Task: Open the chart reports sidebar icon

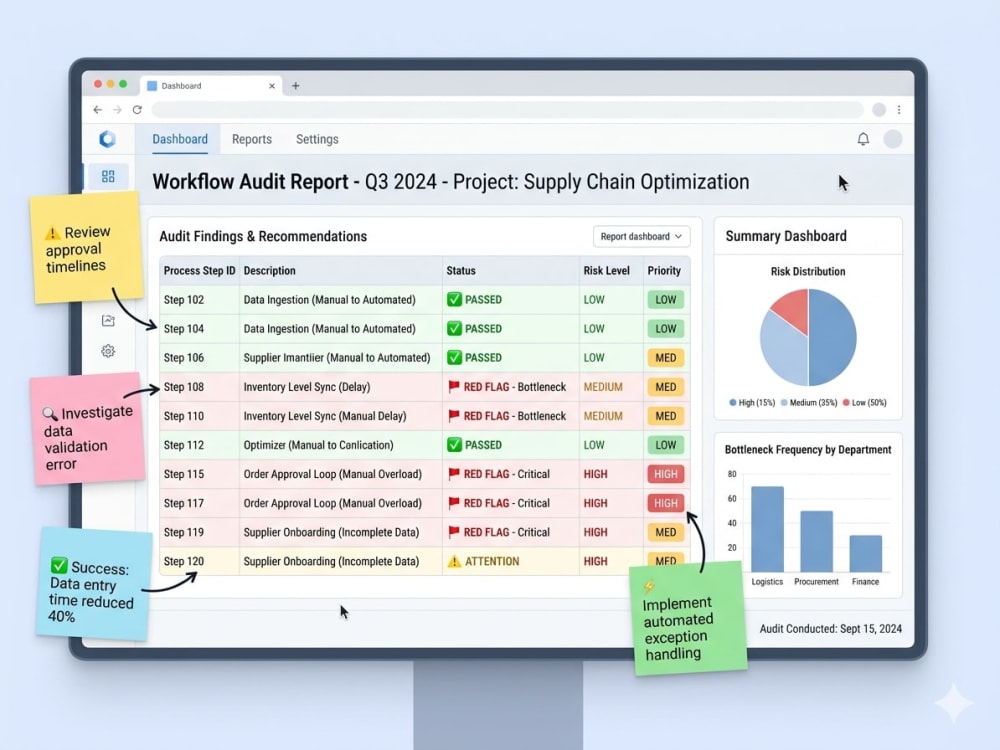Action: pyautogui.click(x=108, y=320)
